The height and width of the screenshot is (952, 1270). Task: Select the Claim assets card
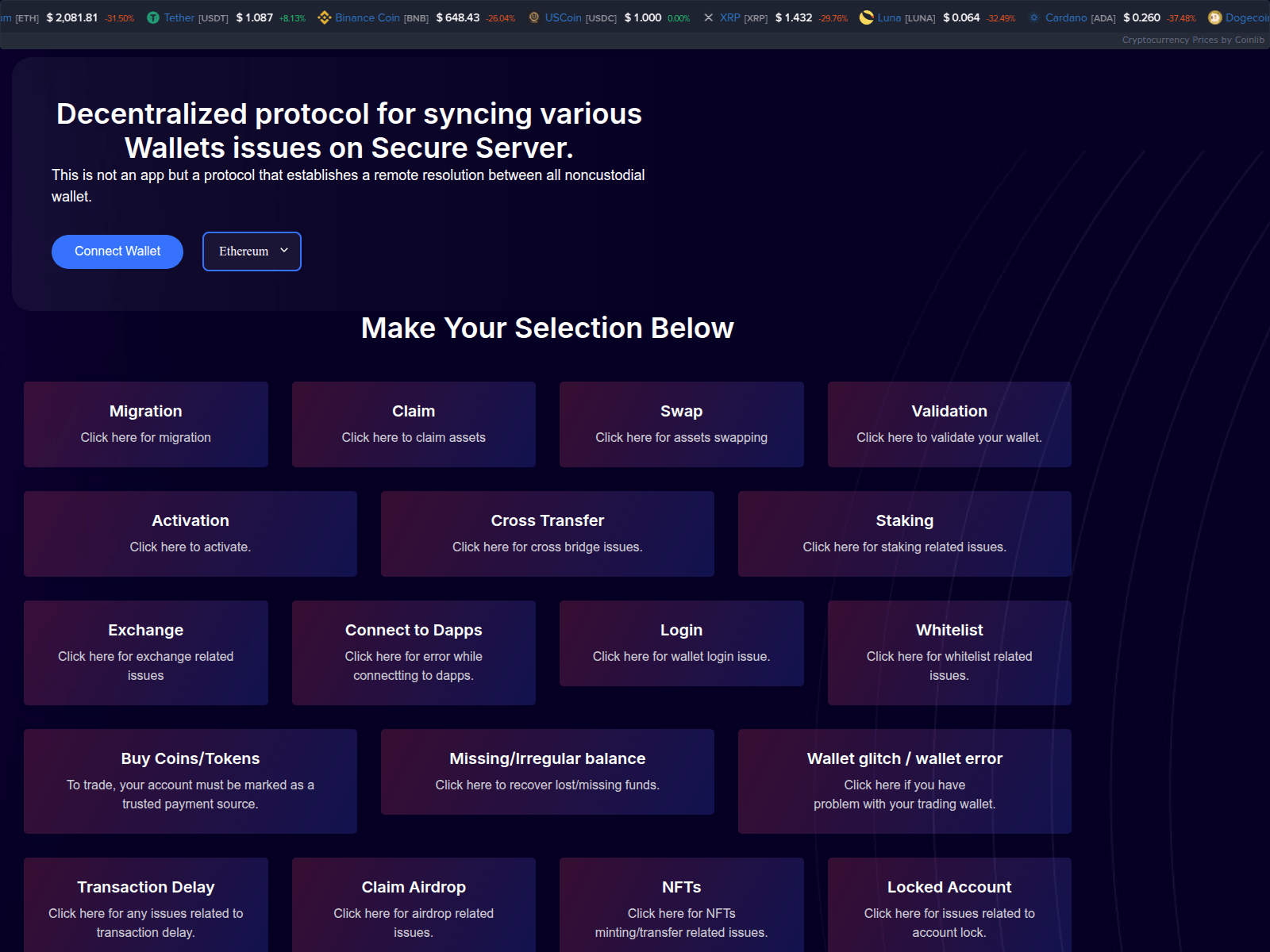[414, 424]
